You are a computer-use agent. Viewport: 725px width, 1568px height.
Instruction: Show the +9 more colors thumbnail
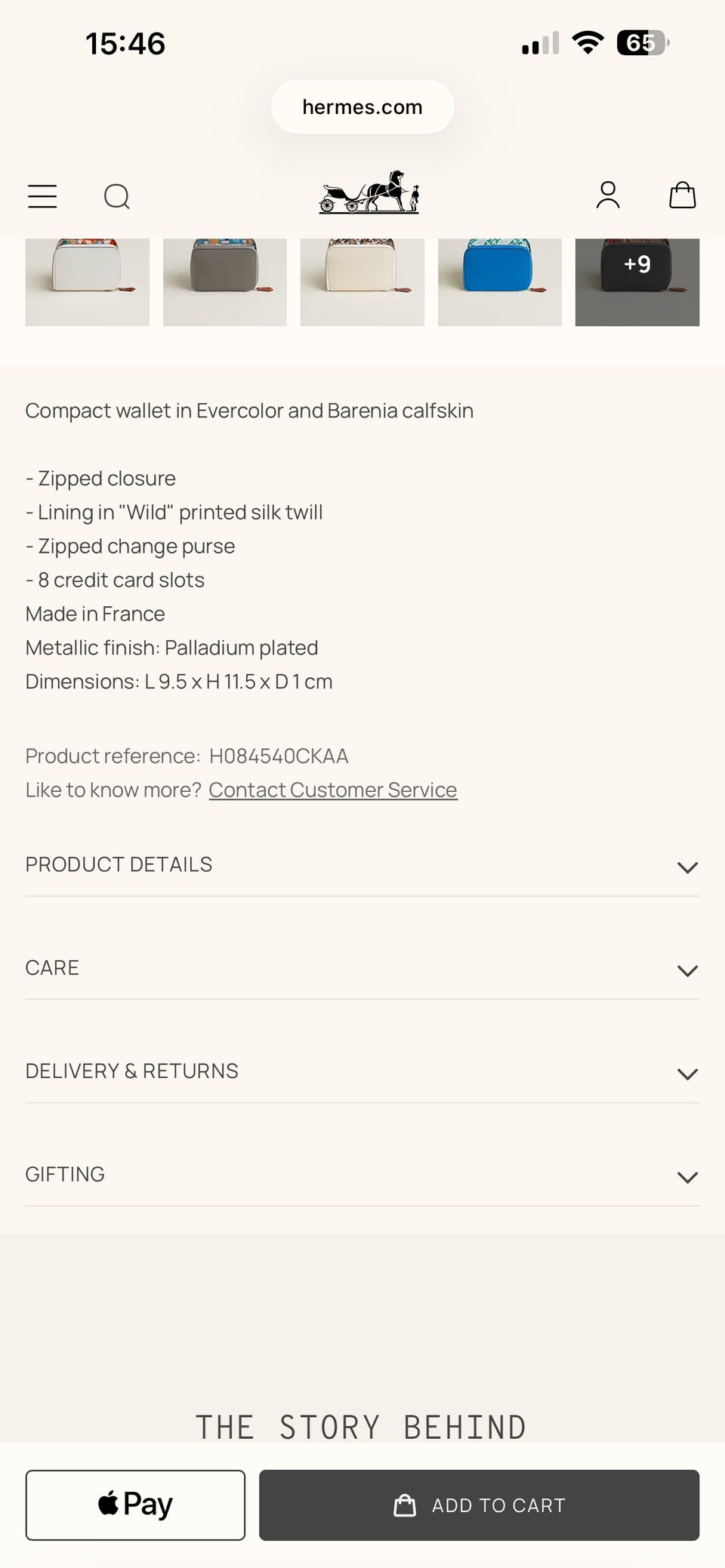637,282
